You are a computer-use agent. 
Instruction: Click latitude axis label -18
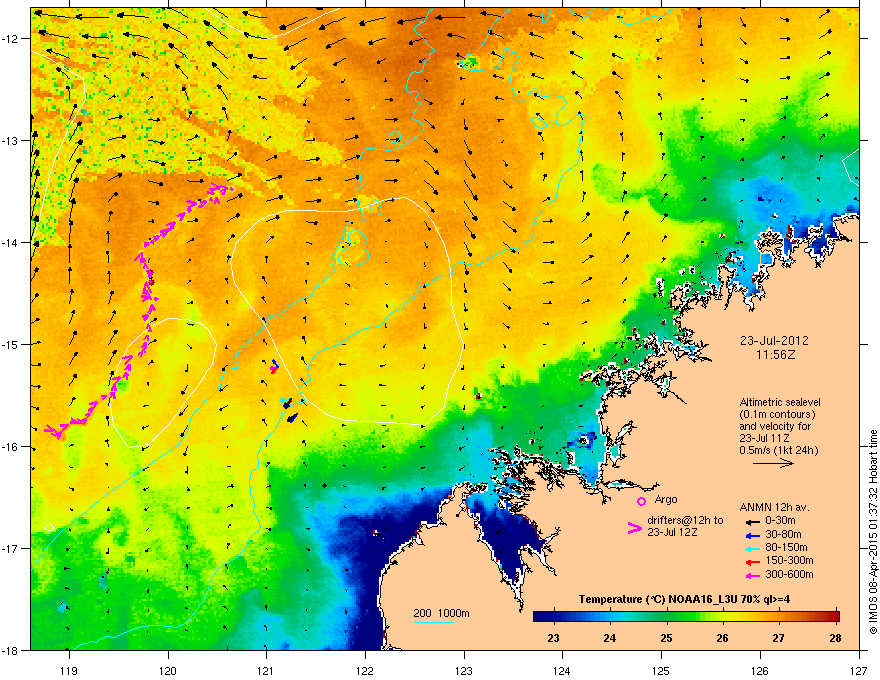pos(11,650)
